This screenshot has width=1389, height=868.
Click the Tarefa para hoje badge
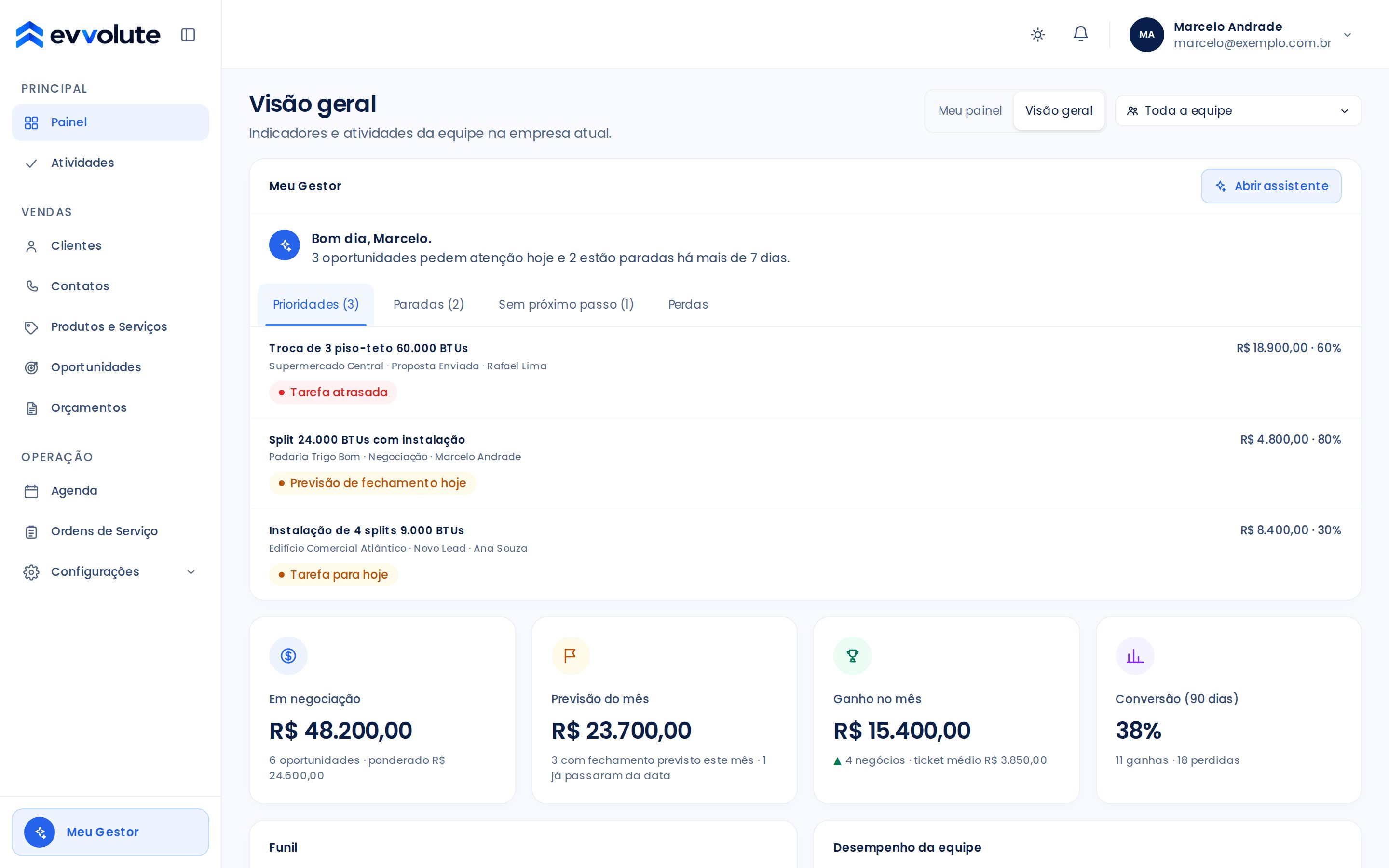click(x=333, y=575)
